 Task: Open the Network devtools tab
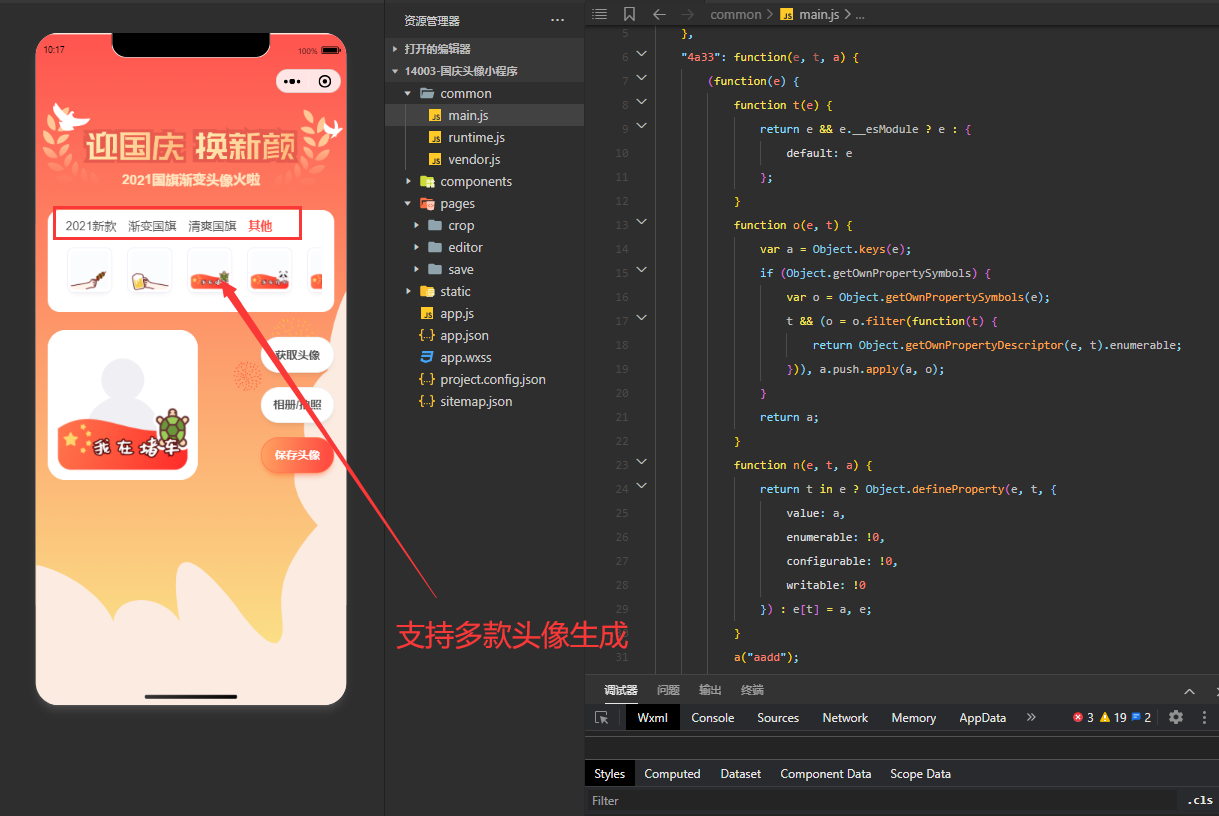[x=845, y=718]
